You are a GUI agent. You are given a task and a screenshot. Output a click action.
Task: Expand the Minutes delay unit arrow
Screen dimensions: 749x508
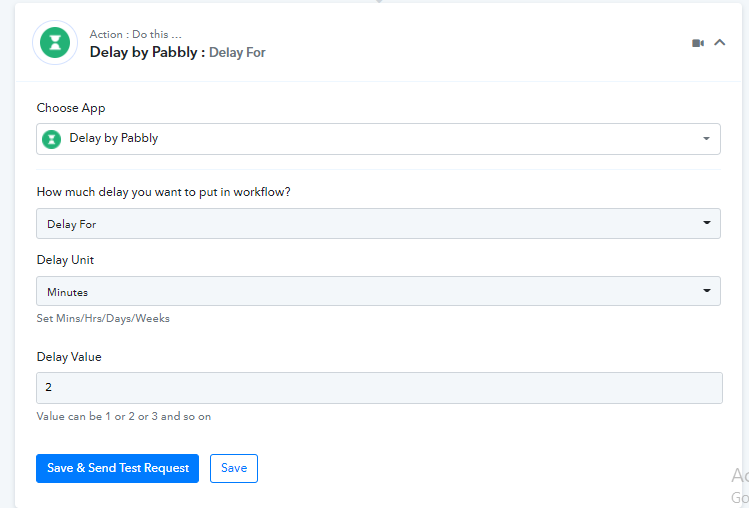pos(706,291)
